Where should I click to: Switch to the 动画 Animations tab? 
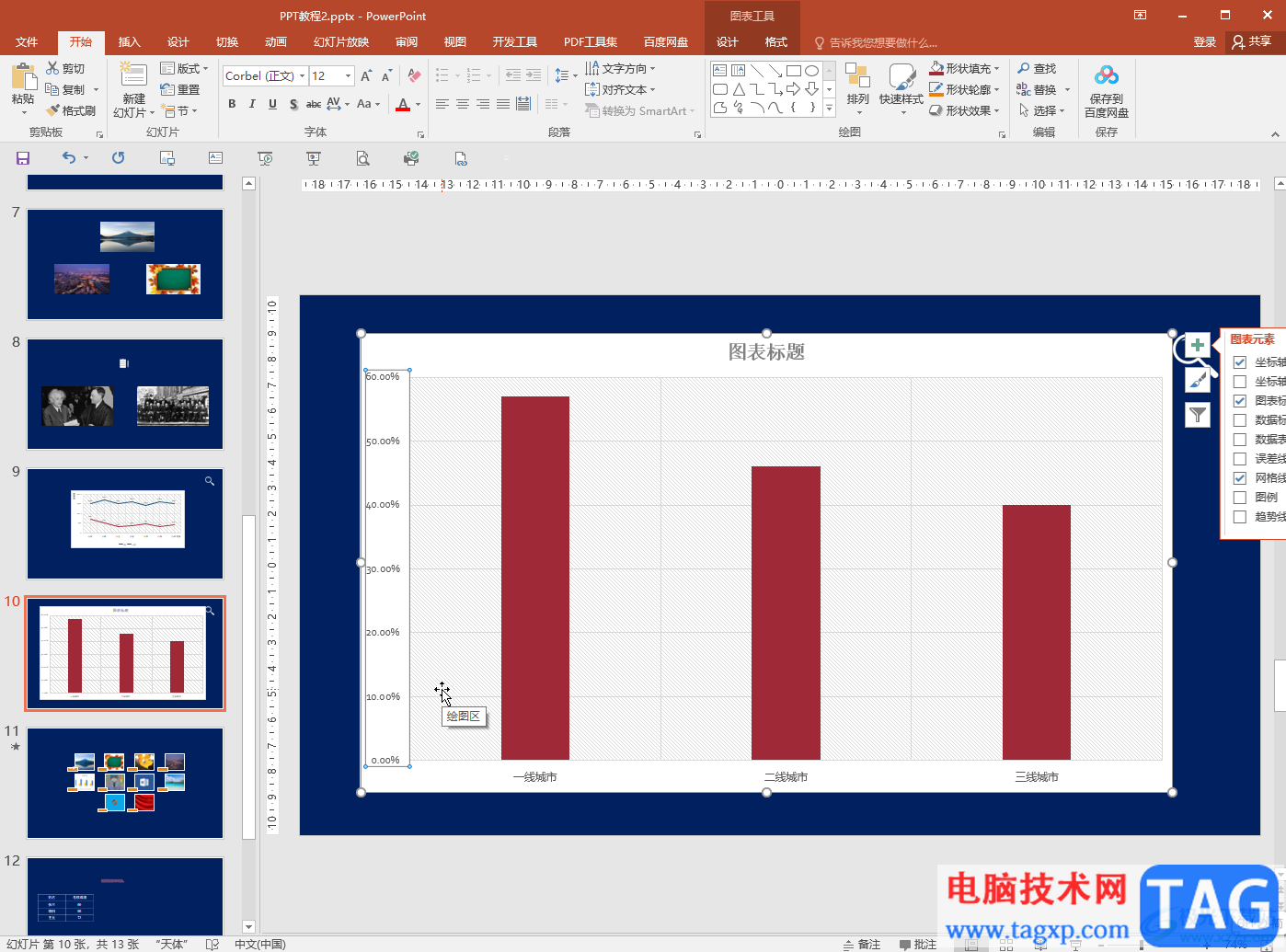276,42
